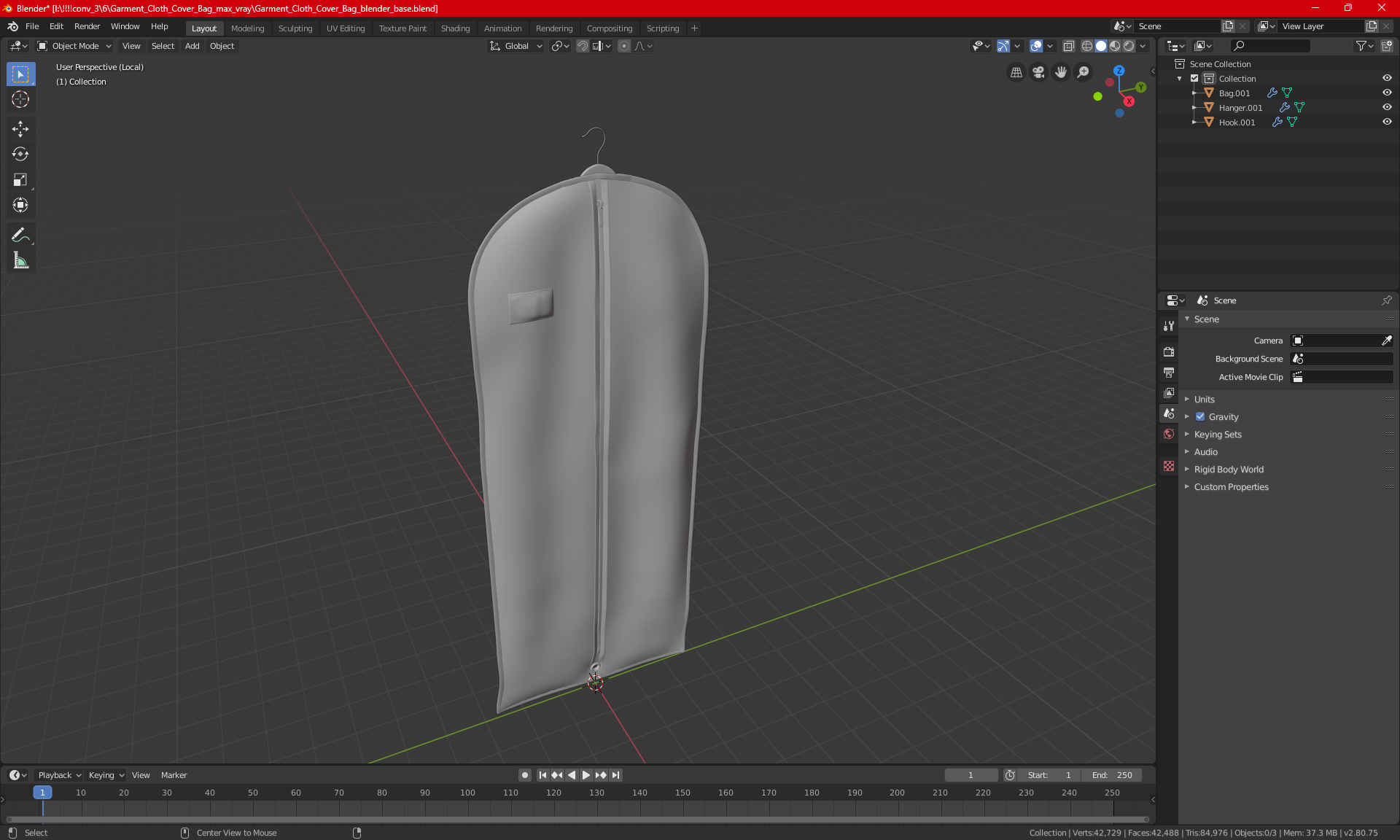1400x840 pixels.
Task: Toggle proportional editing
Action: (x=624, y=46)
